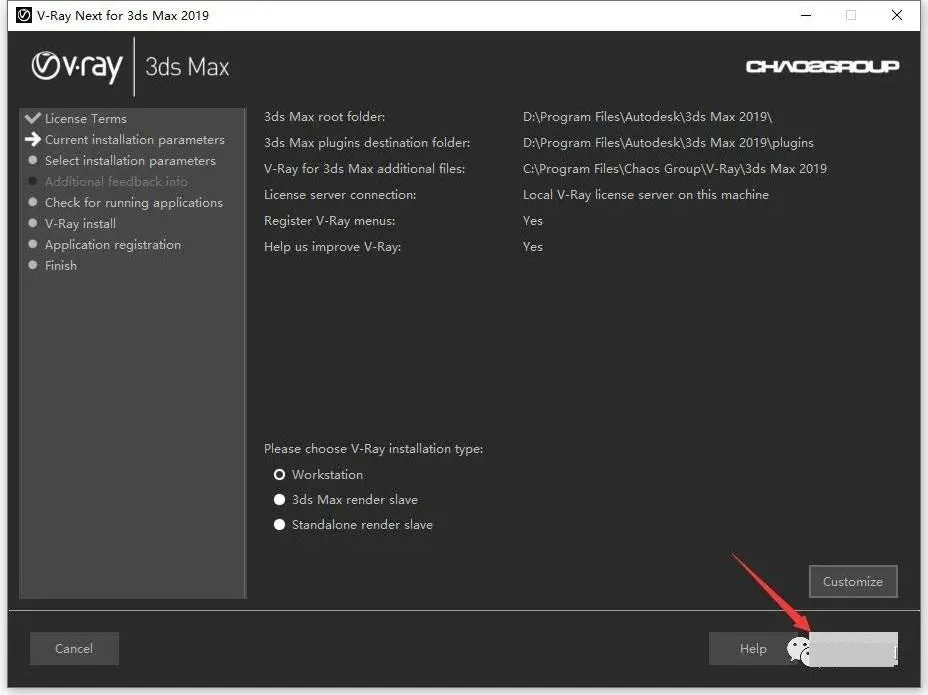Select Check for running applications step
Image resolution: width=928 pixels, height=695 pixels.
pyautogui.click(x=134, y=202)
